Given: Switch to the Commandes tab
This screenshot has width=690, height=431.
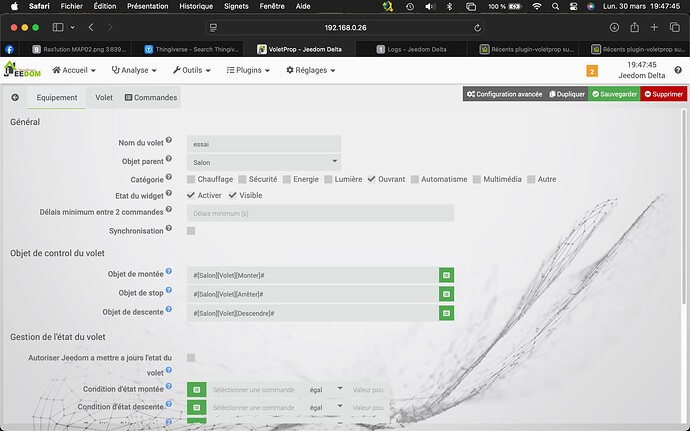Looking at the screenshot, I should click(x=151, y=97).
